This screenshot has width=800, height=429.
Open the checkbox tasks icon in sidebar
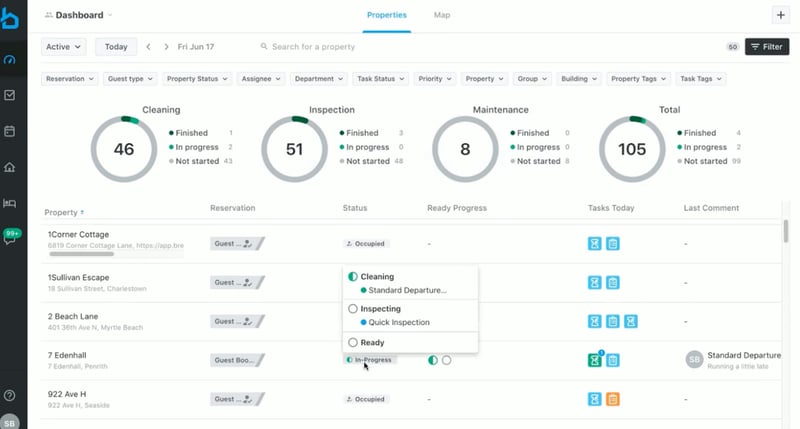[x=10, y=95]
